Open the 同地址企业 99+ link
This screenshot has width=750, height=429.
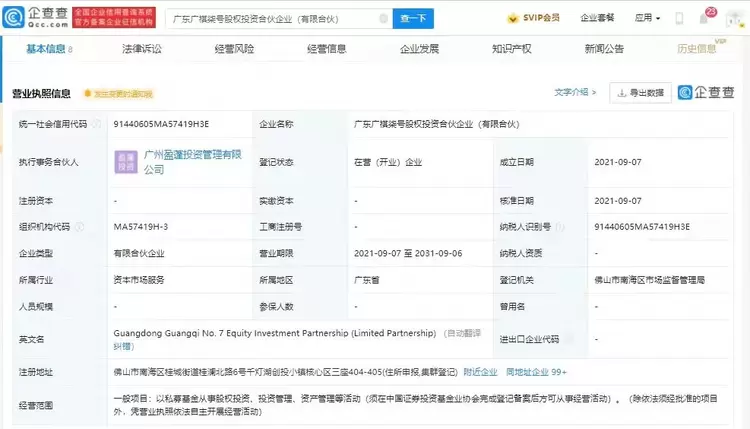tap(536, 372)
